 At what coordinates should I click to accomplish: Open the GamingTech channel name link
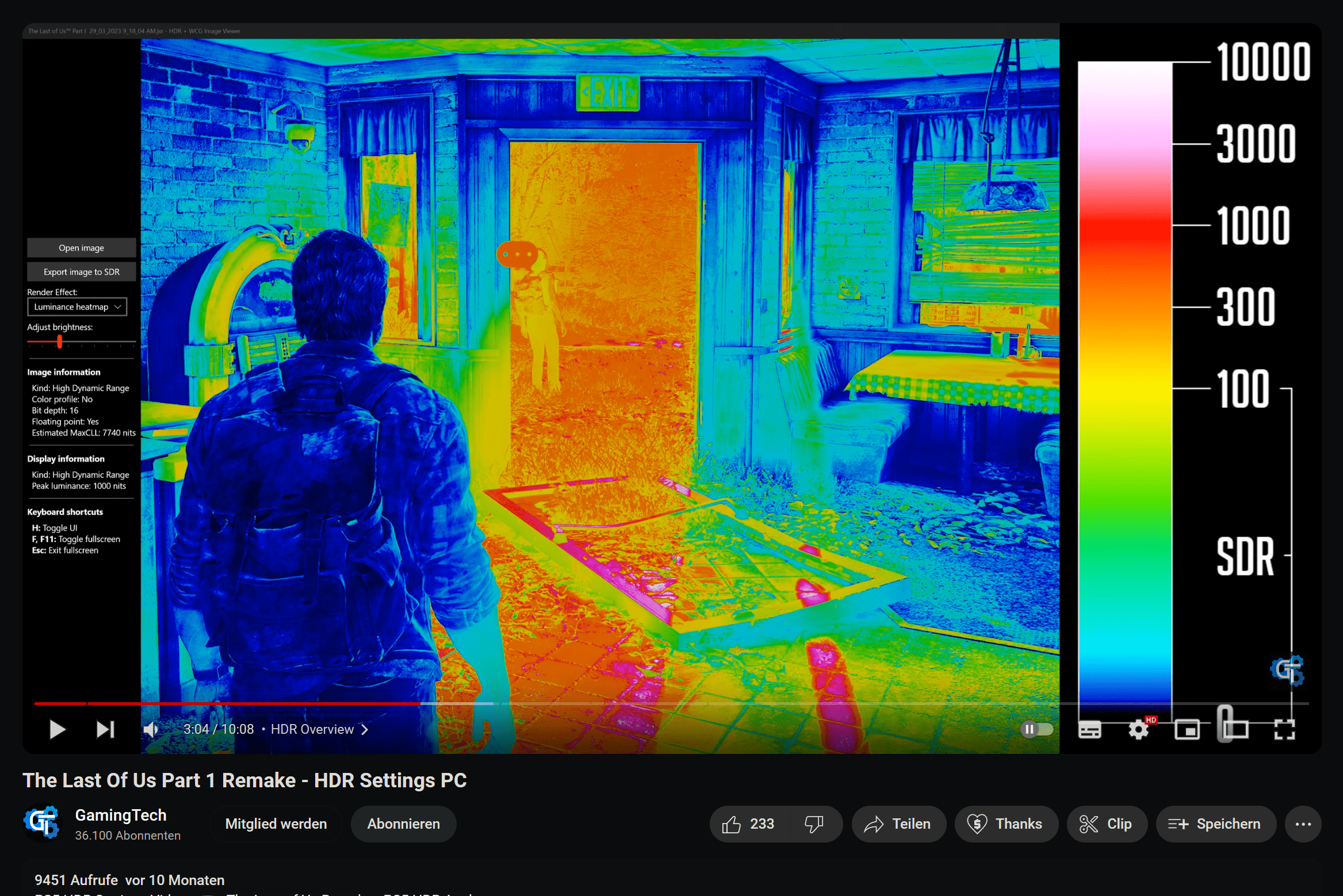(x=121, y=815)
